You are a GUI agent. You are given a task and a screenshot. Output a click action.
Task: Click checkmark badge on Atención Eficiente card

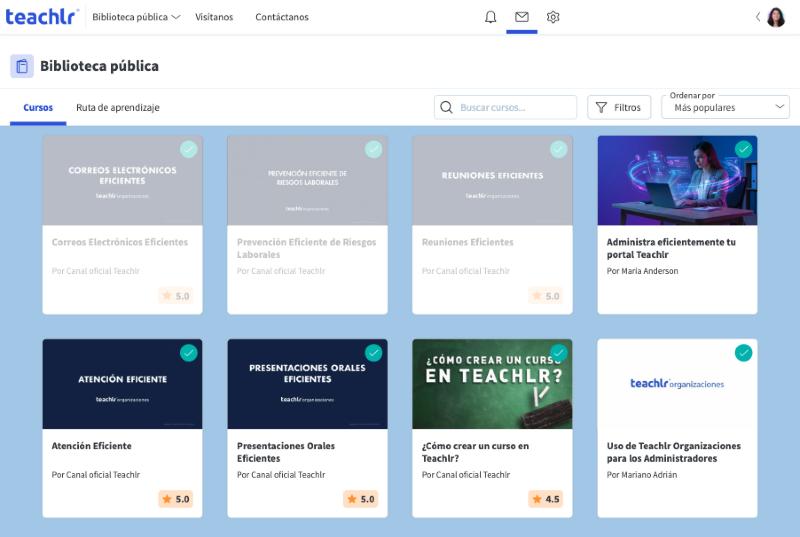pos(188,353)
